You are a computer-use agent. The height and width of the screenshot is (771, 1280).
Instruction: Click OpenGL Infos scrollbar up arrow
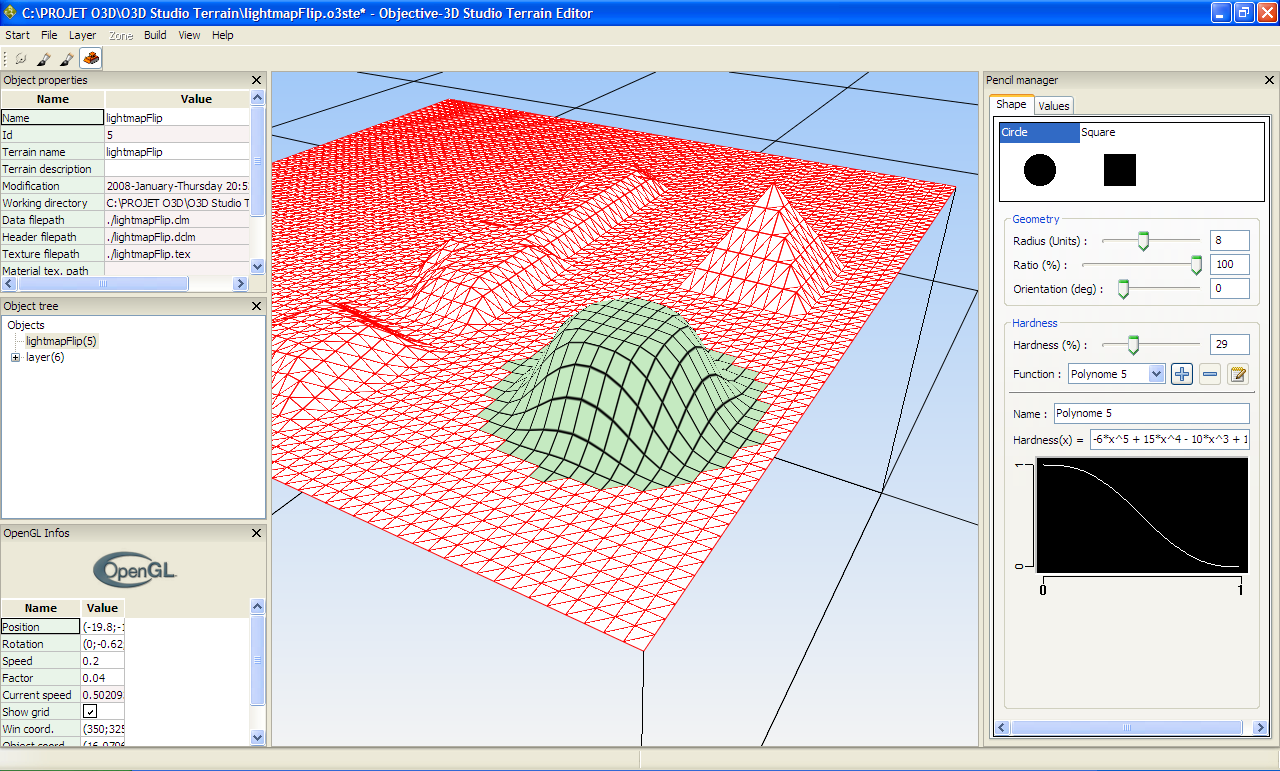tap(257, 607)
